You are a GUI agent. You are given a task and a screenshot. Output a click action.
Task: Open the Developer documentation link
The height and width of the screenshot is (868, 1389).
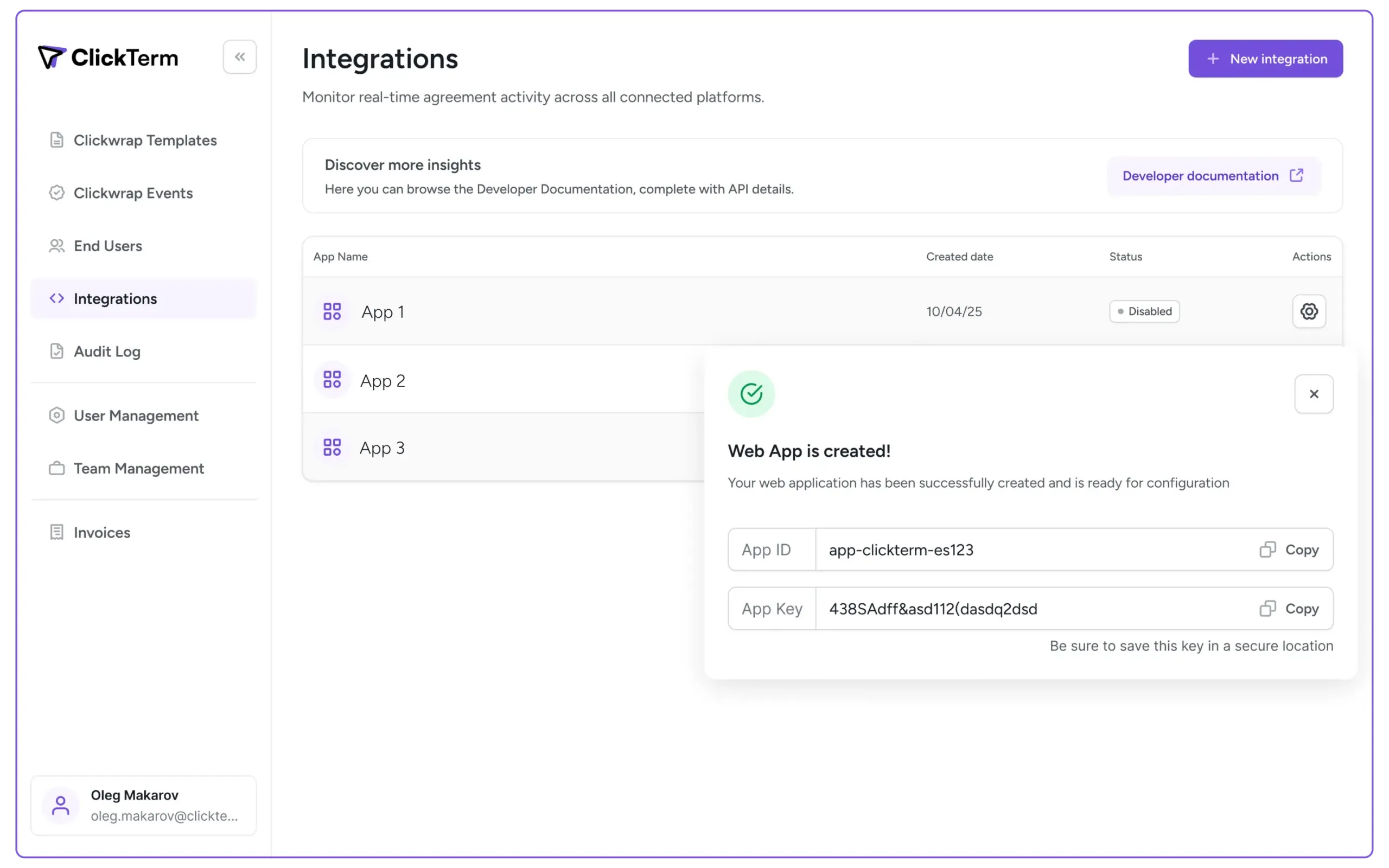point(1213,176)
